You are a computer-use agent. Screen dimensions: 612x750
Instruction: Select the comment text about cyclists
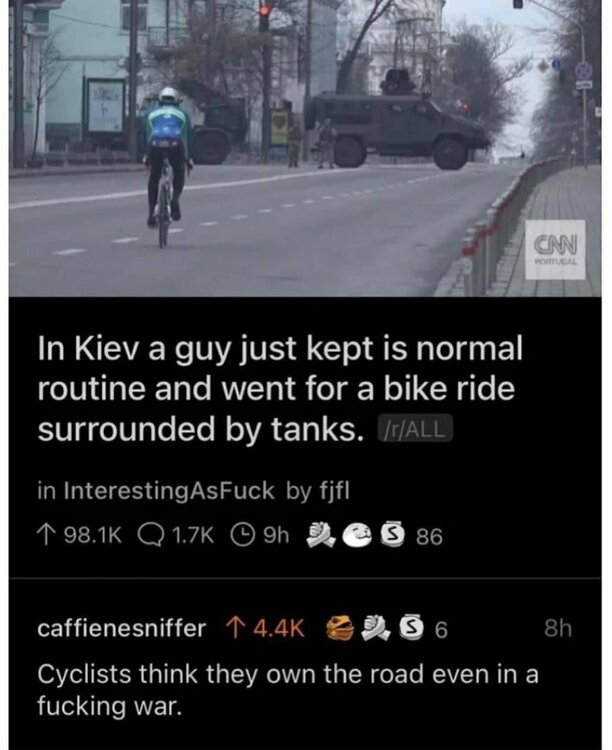(288, 689)
